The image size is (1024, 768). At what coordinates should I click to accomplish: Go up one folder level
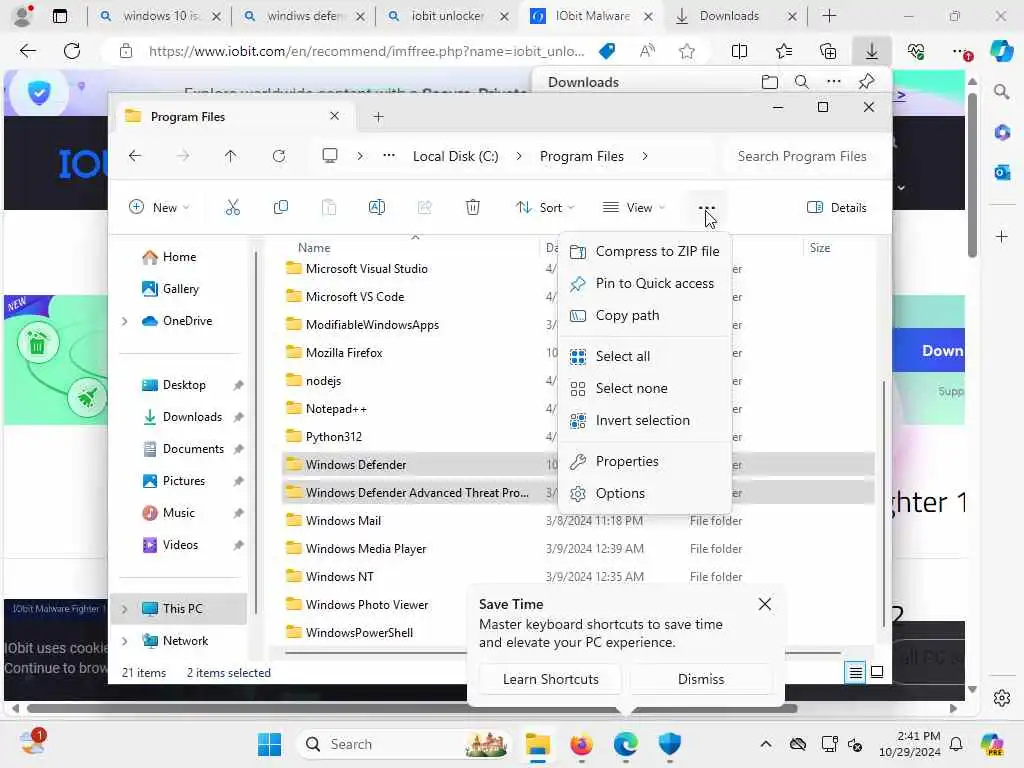(231, 156)
